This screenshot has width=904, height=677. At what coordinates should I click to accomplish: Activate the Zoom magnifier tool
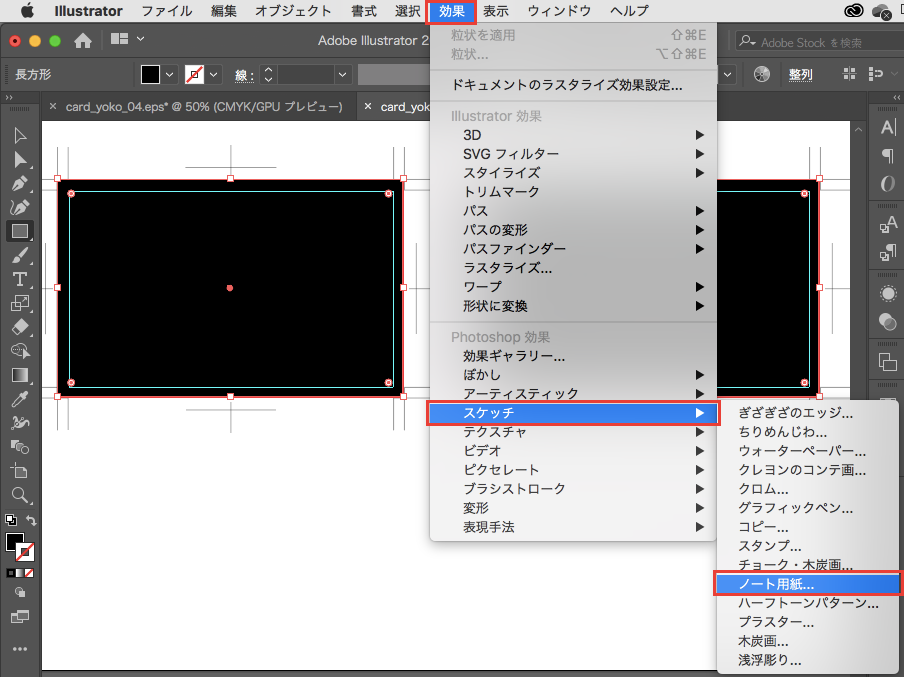click(19, 495)
